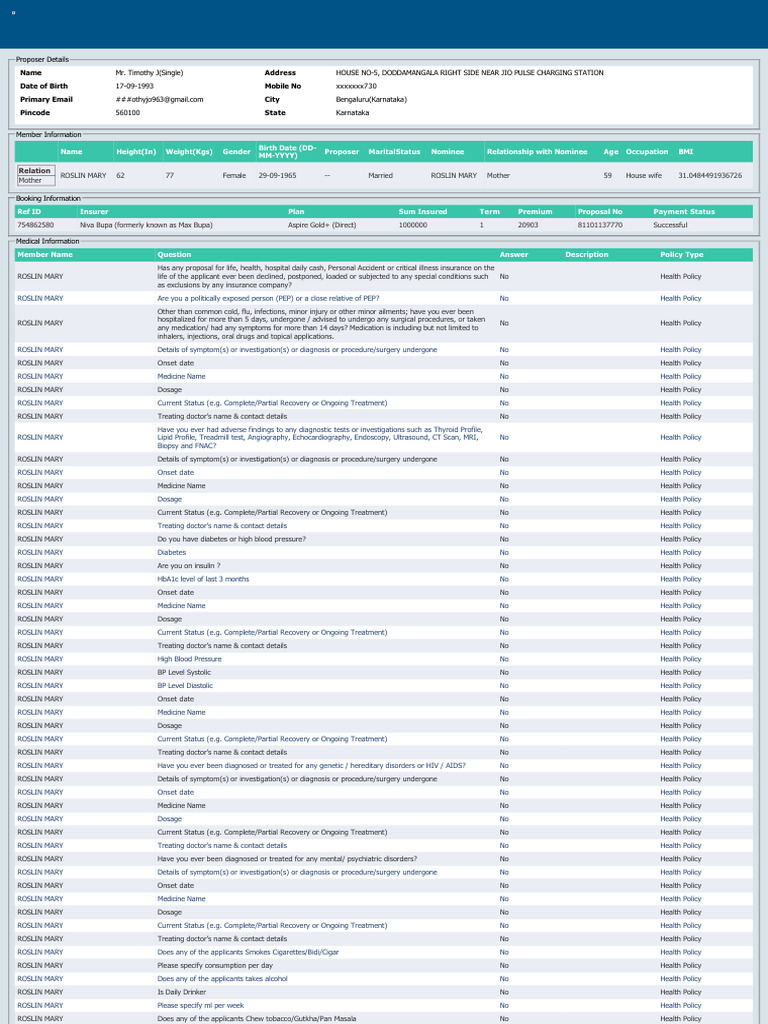Click the date of birth 17-09-1993
The image size is (768, 1024).
click(135, 86)
